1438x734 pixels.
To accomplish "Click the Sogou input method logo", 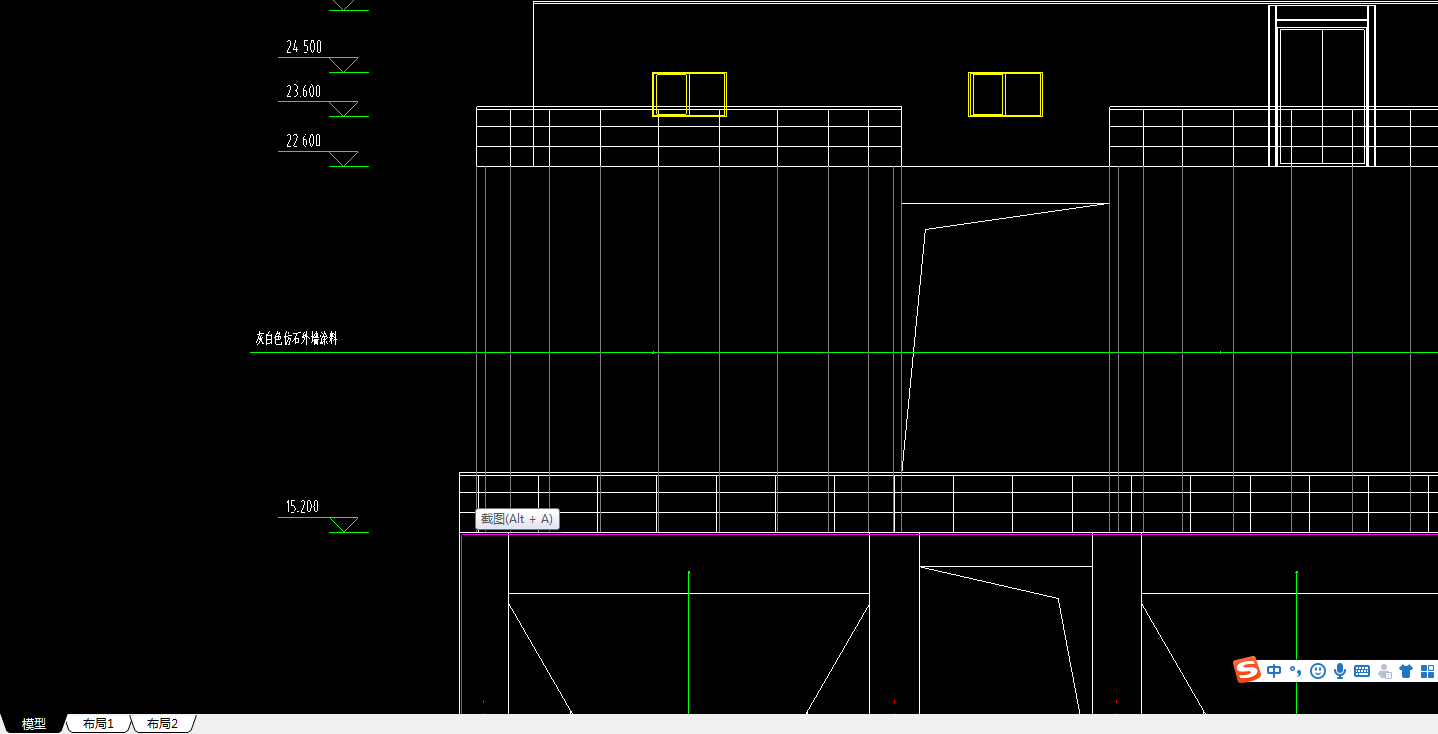I will (x=1247, y=671).
